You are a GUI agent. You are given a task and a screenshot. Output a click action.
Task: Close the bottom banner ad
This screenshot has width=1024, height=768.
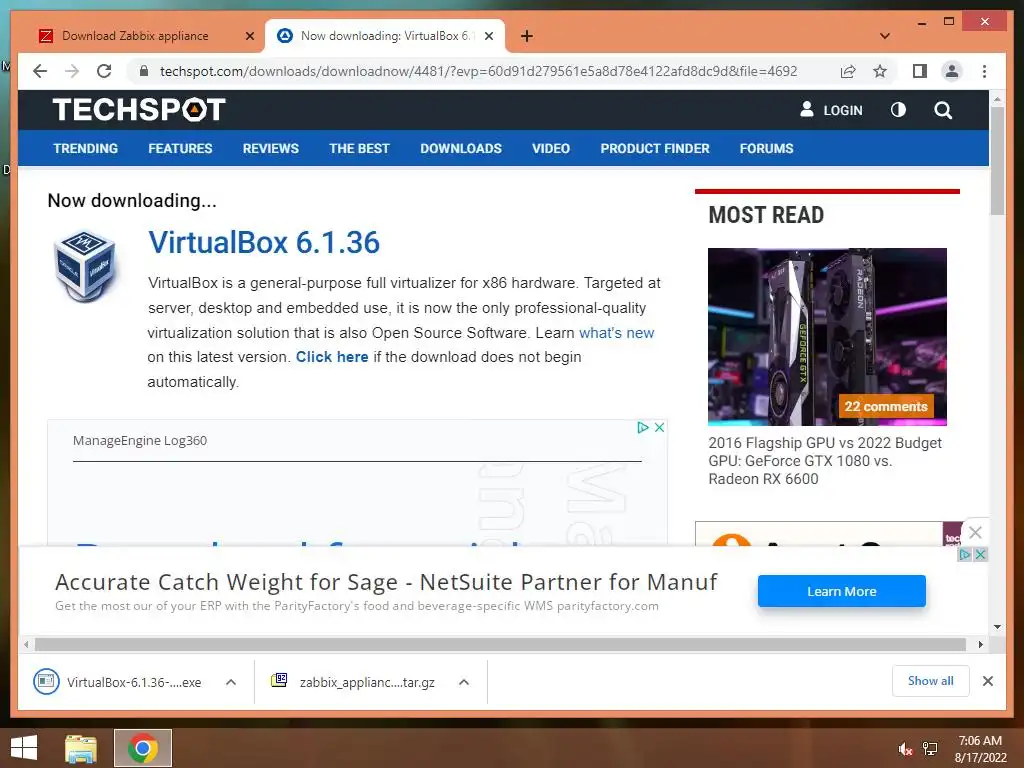click(x=980, y=554)
